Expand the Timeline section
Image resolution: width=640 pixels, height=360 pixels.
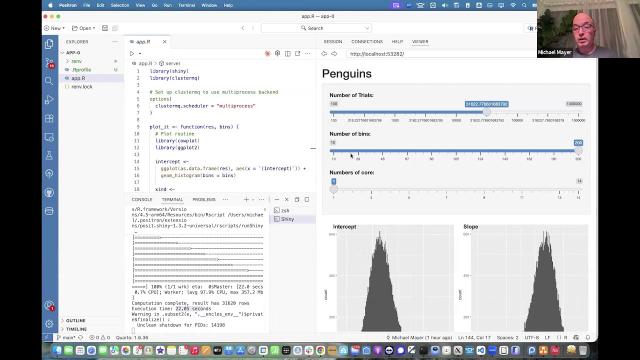click(76, 329)
